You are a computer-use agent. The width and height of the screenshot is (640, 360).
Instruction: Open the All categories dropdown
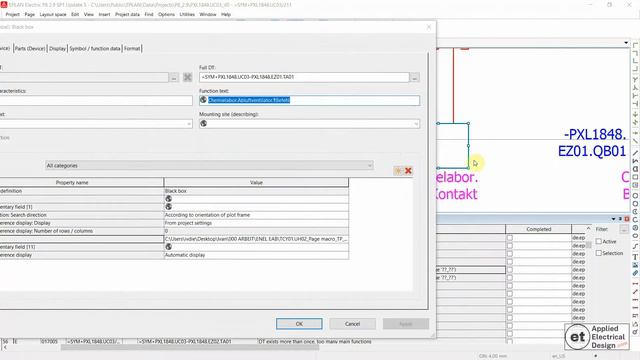[x=369, y=166]
